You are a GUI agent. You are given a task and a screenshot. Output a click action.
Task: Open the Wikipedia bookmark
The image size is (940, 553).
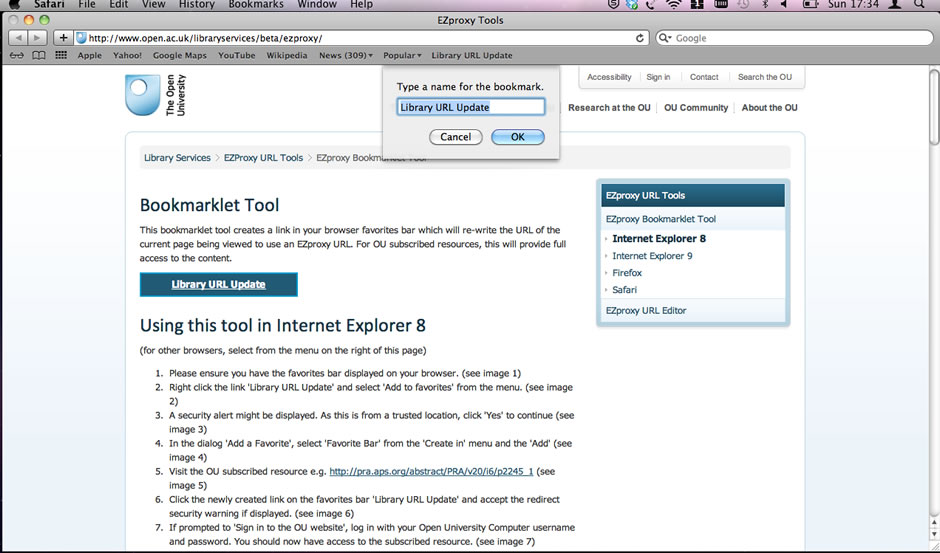point(287,55)
